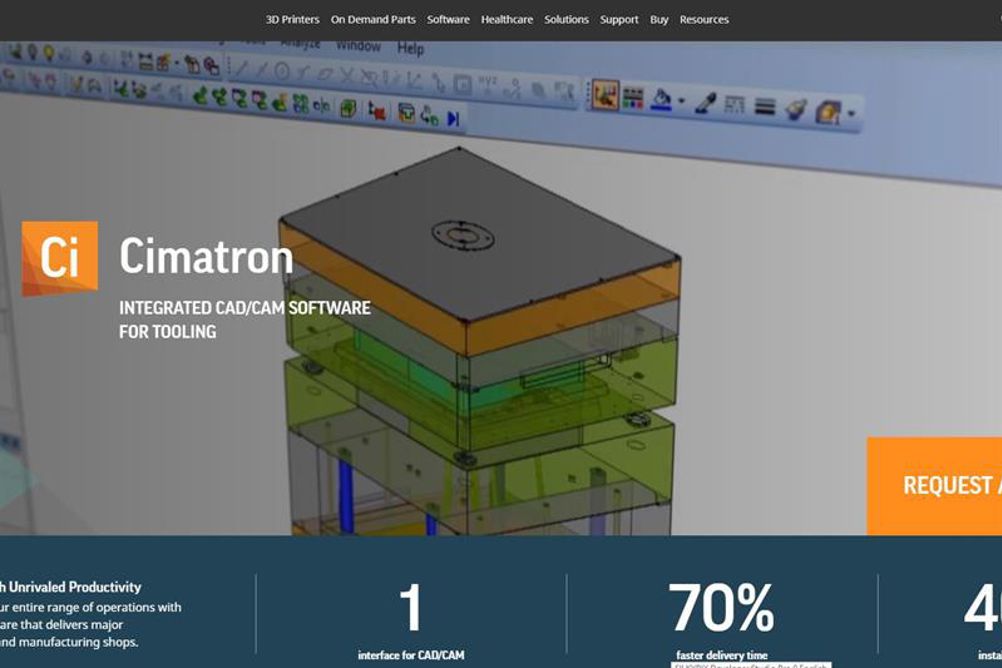The image size is (1002, 668).
Task: Click the 'Unrivaled Productivity' heading
Action: point(75,587)
